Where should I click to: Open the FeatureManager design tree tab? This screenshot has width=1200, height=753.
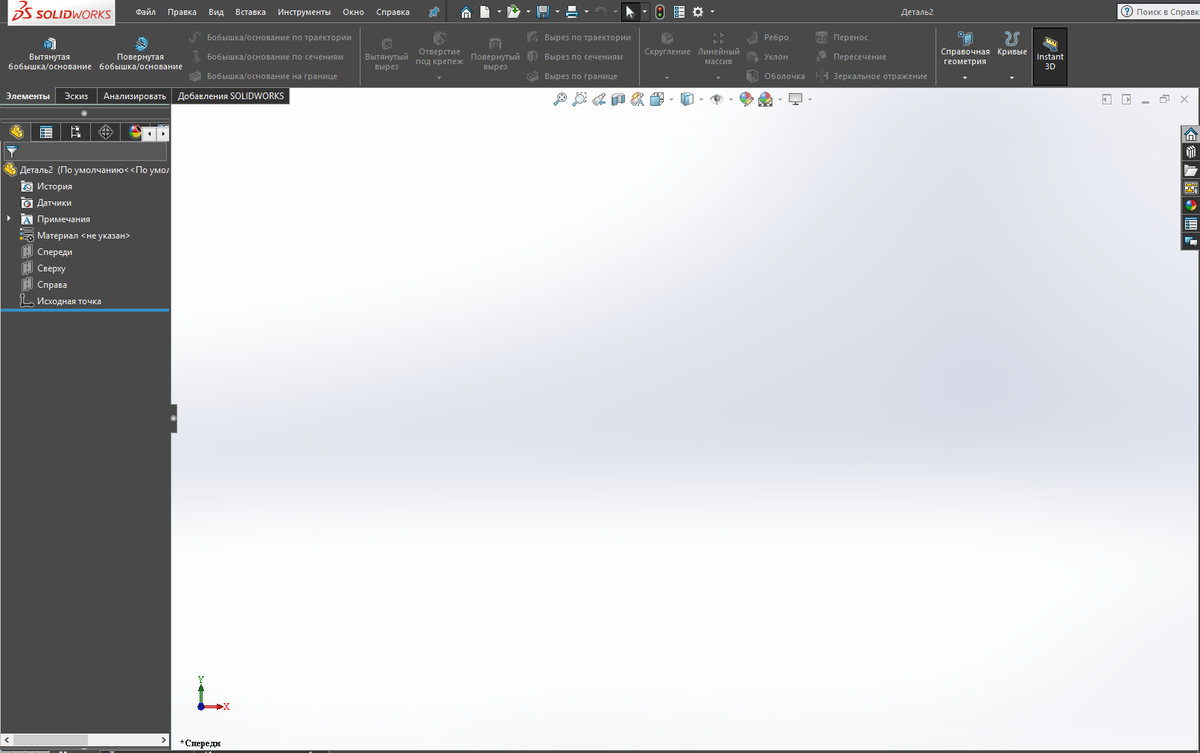16,132
